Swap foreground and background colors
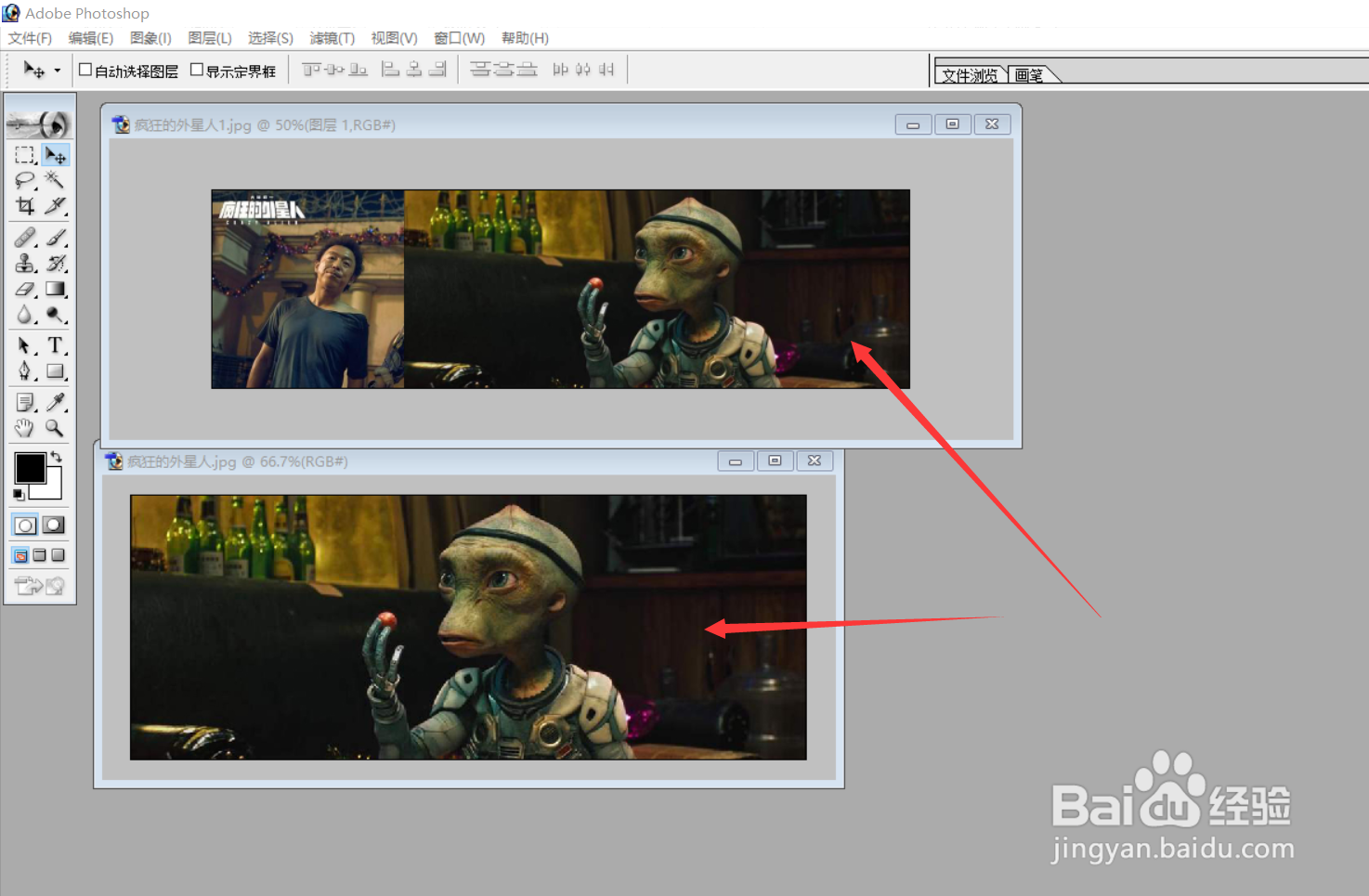This screenshot has height=896, width=1369. point(57,456)
